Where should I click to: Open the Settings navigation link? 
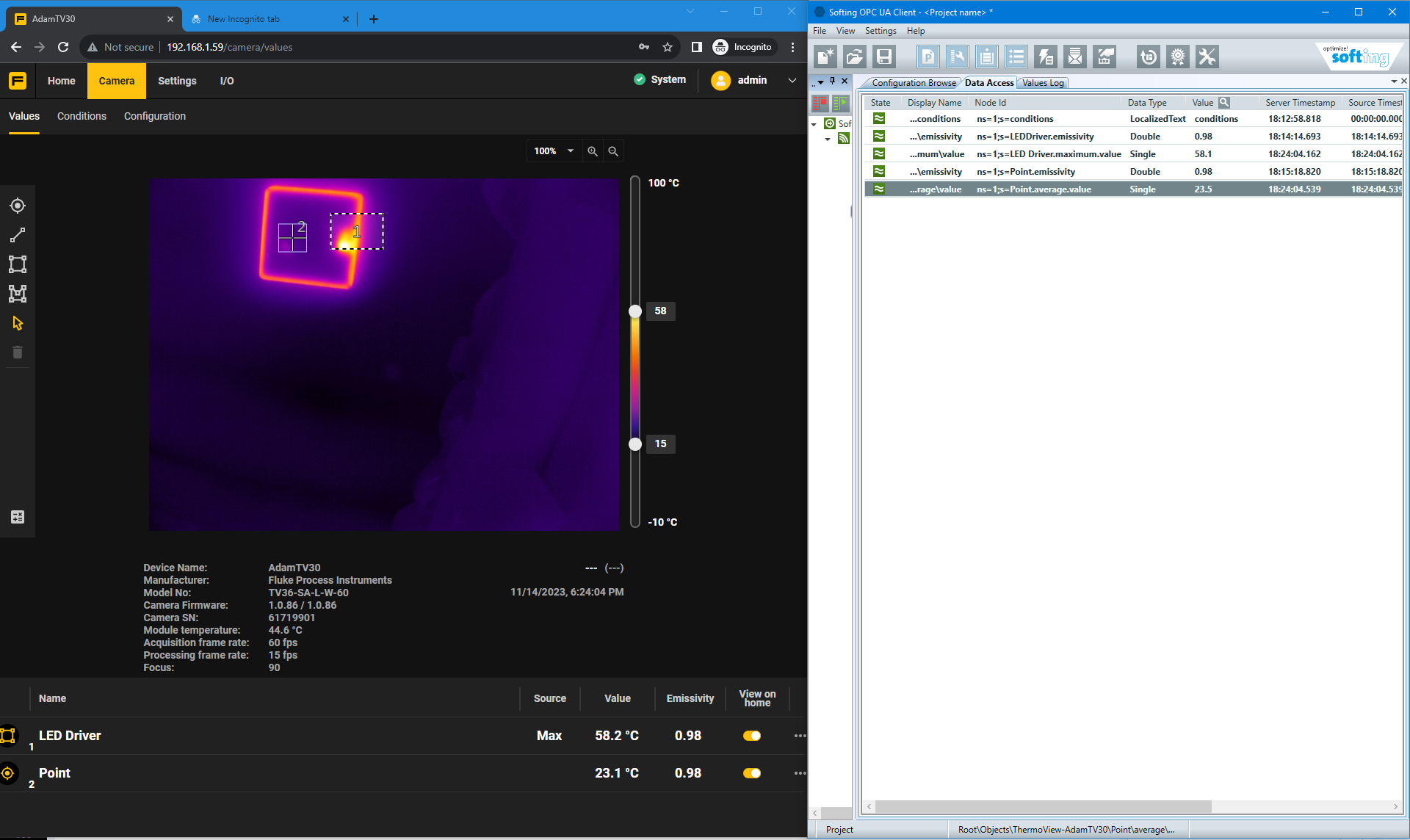[x=177, y=81]
